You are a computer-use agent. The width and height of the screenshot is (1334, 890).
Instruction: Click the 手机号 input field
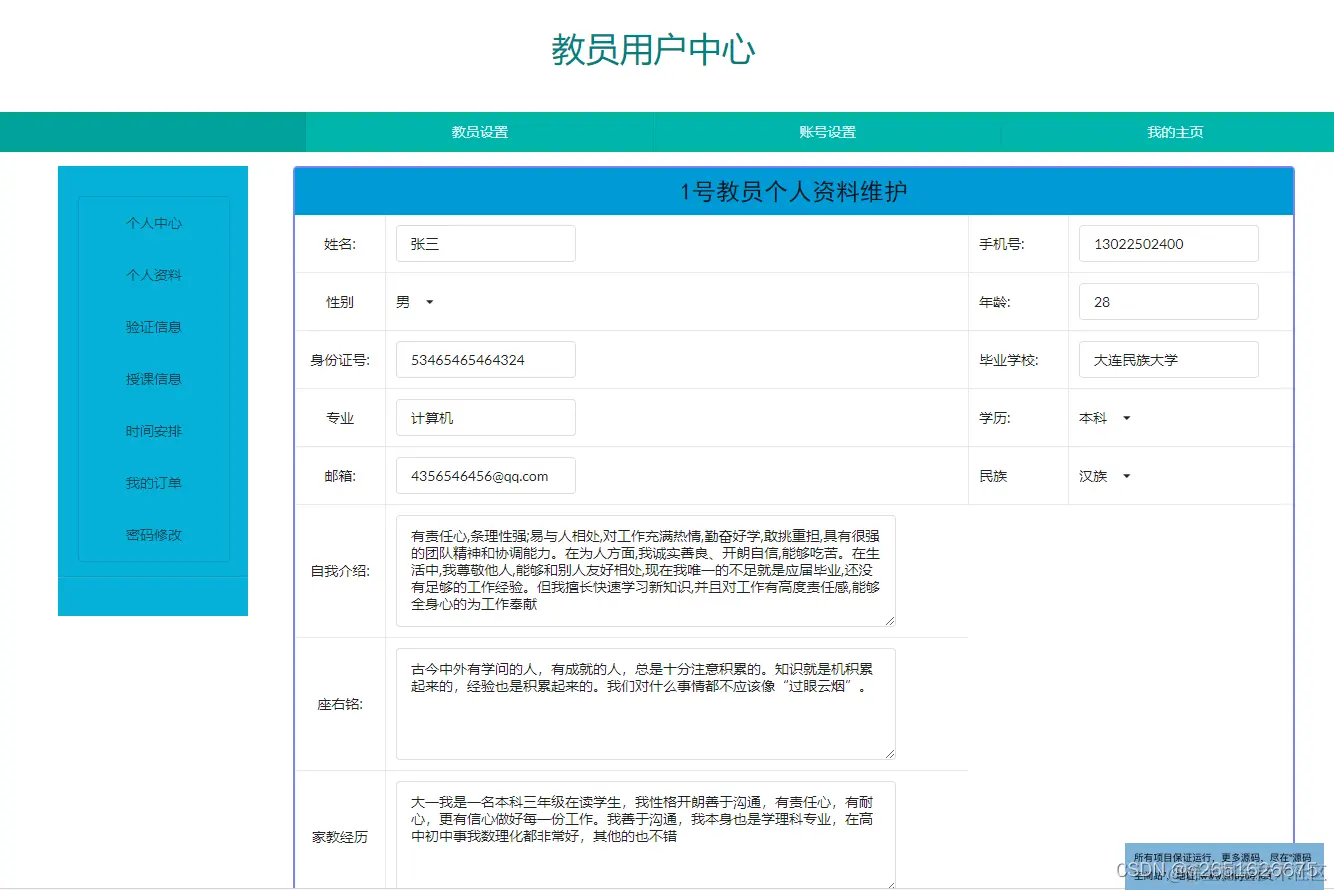click(x=1167, y=243)
